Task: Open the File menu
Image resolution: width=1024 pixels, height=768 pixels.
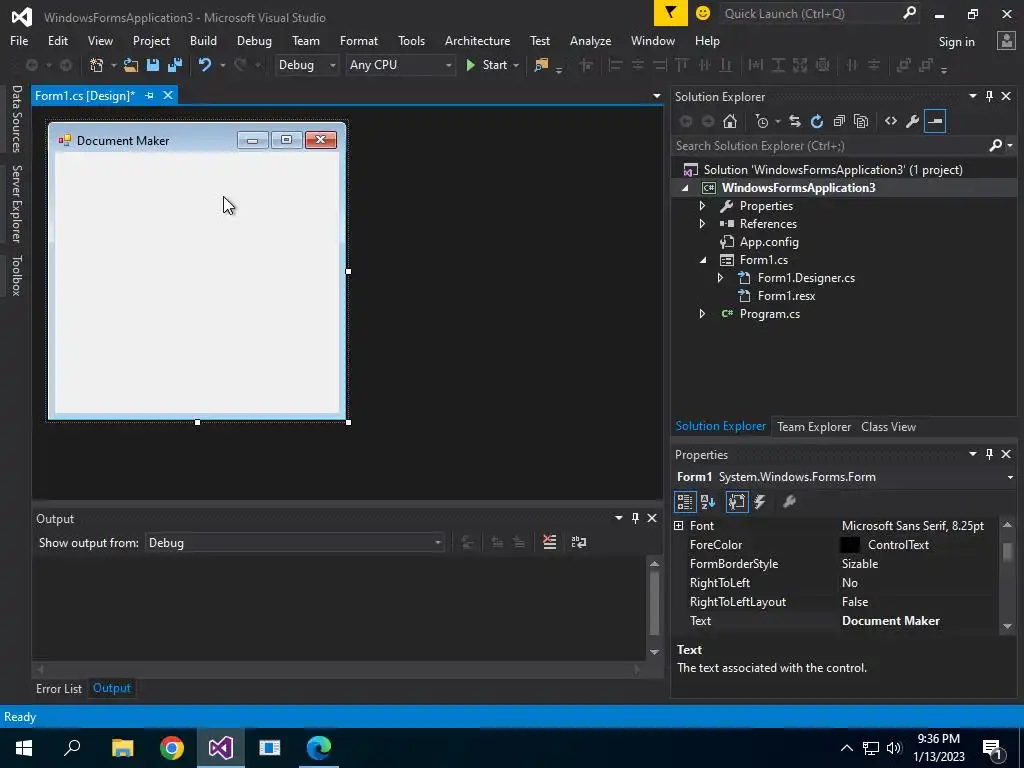Action: click(19, 40)
